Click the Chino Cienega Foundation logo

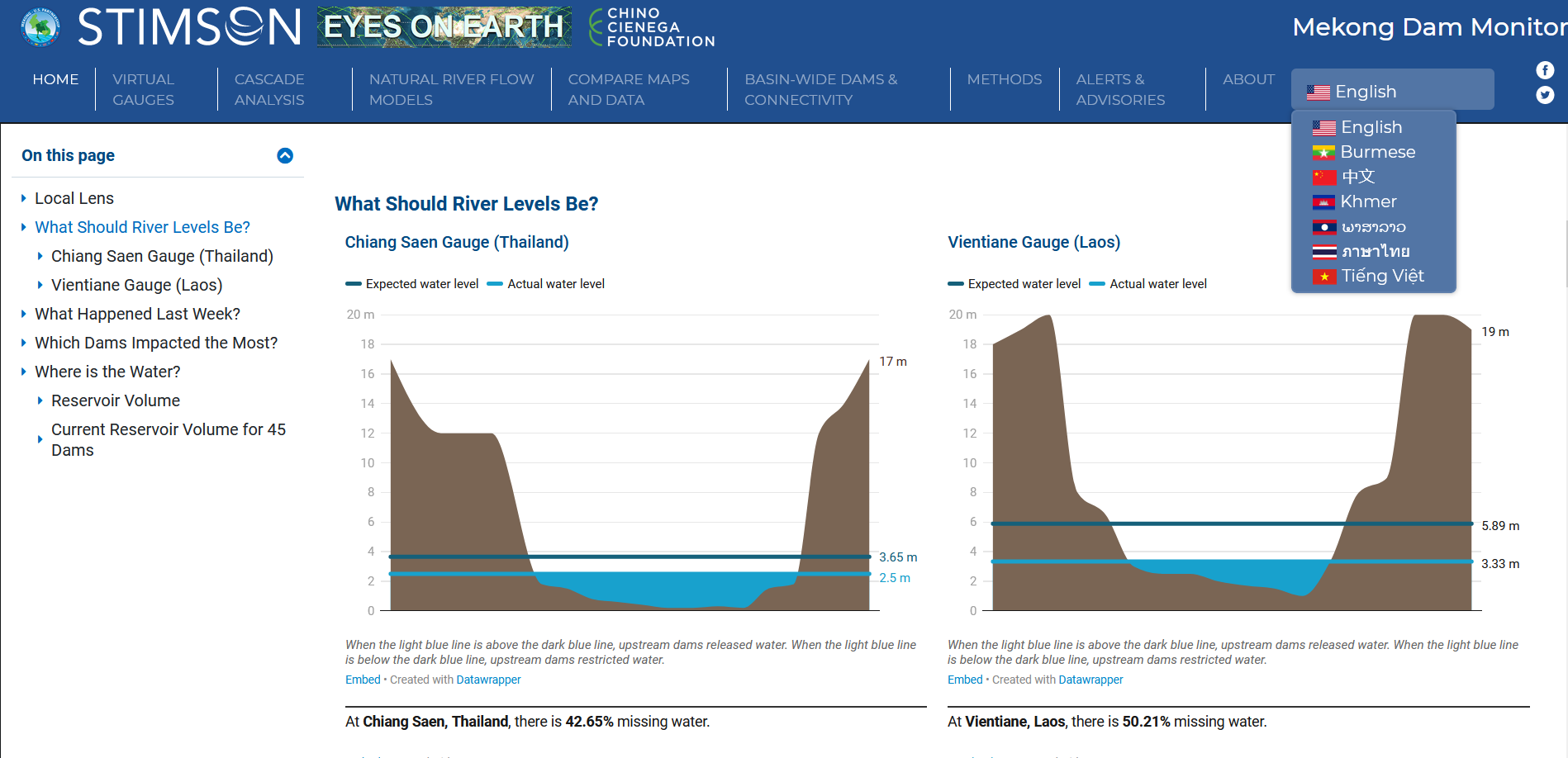(x=652, y=27)
